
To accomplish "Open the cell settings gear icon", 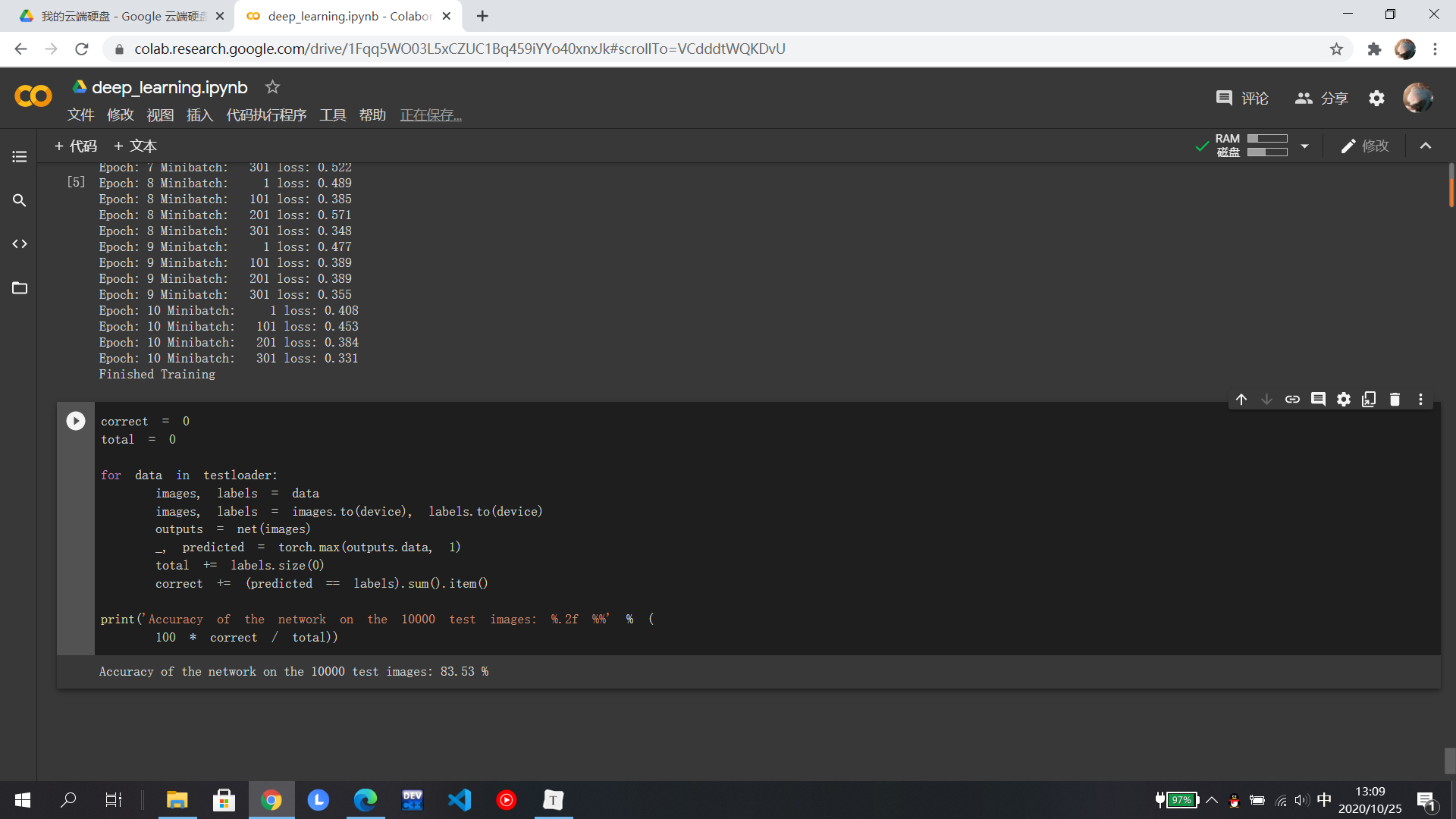I will click(1344, 400).
